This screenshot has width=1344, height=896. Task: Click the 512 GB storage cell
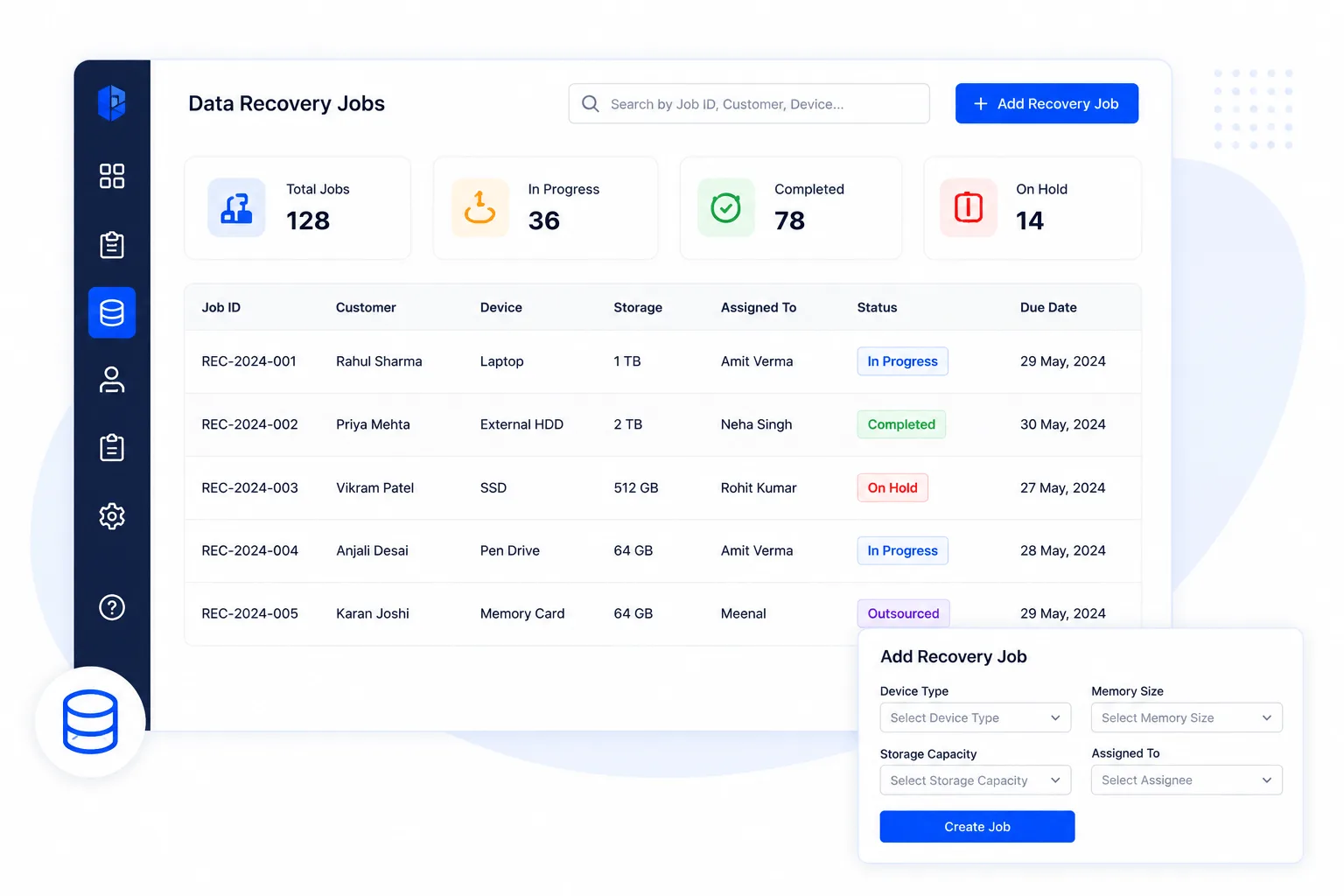(x=636, y=487)
